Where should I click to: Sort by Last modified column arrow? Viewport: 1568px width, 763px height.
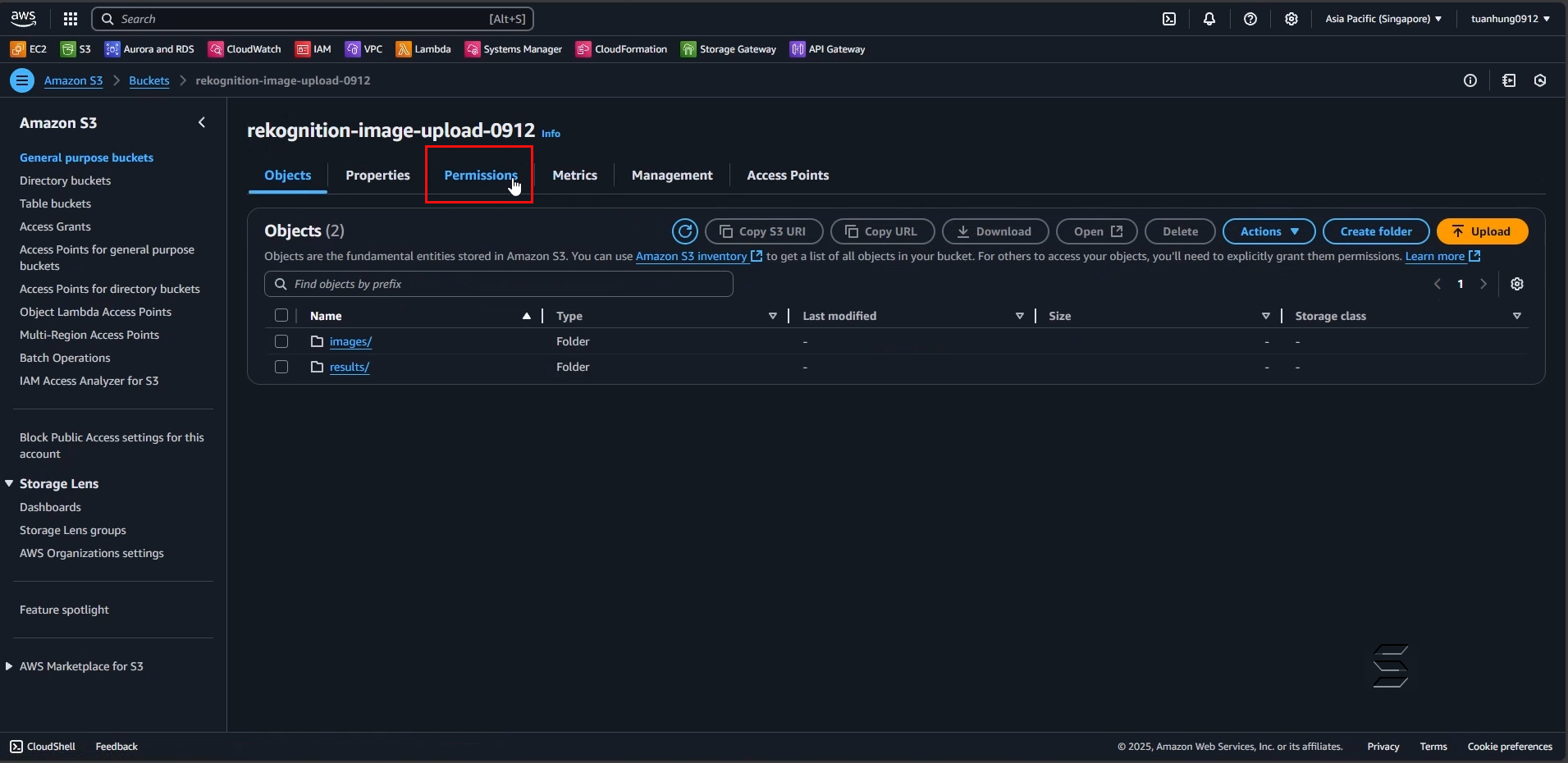point(1019,316)
